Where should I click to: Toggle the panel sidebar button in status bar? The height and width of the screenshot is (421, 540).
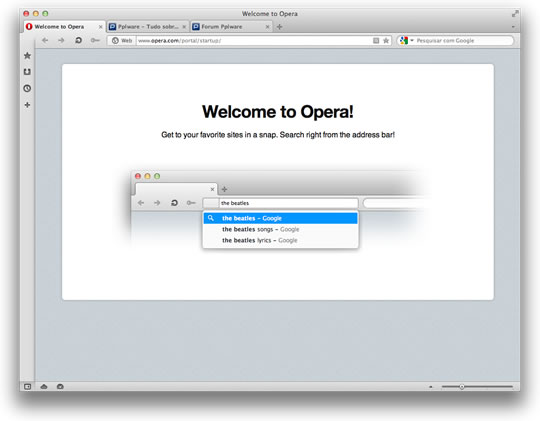(28, 387)
